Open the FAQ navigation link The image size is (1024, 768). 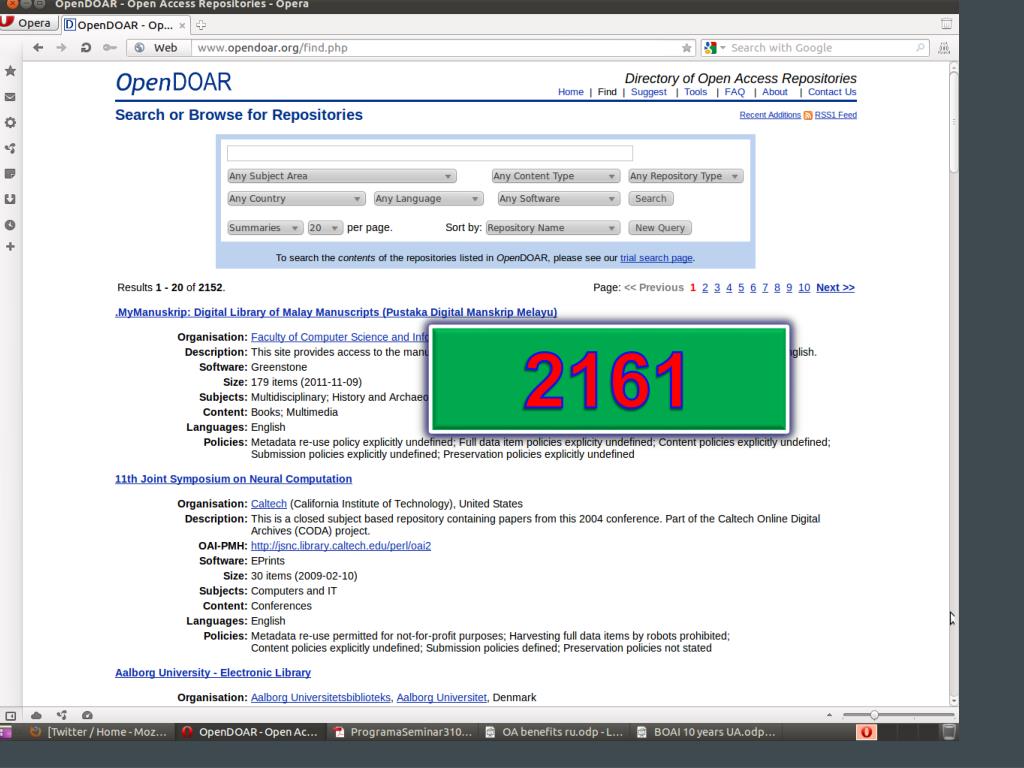735,92
